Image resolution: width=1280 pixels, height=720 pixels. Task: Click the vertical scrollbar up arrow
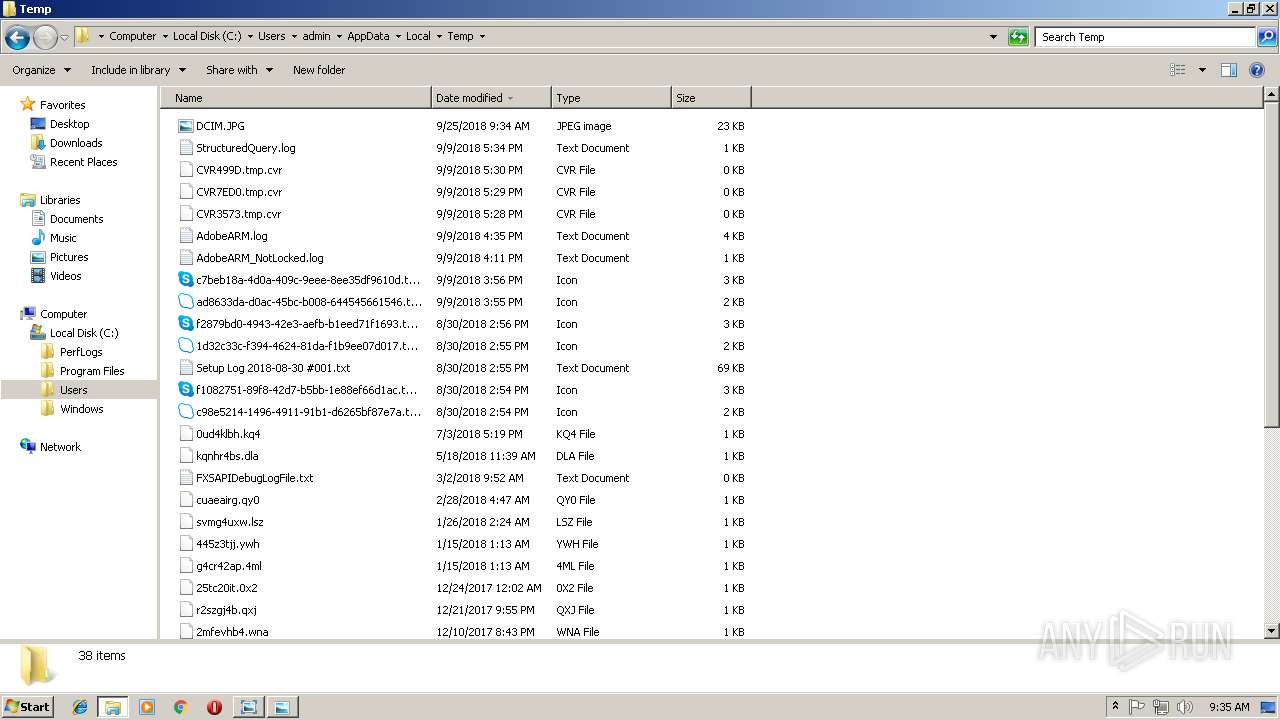pyautogui.click(x=1271, y=95)
